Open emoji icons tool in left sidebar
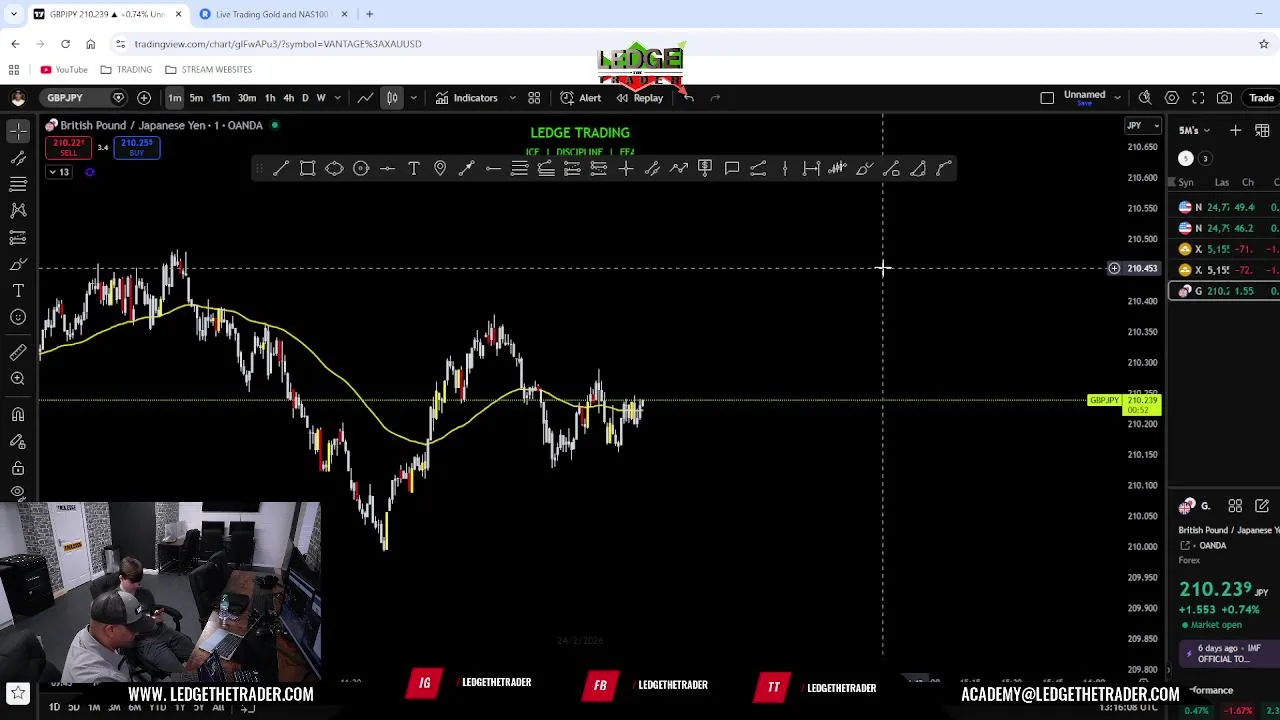This screenshot has height=720, width=1280. click(x=18, y=317)
